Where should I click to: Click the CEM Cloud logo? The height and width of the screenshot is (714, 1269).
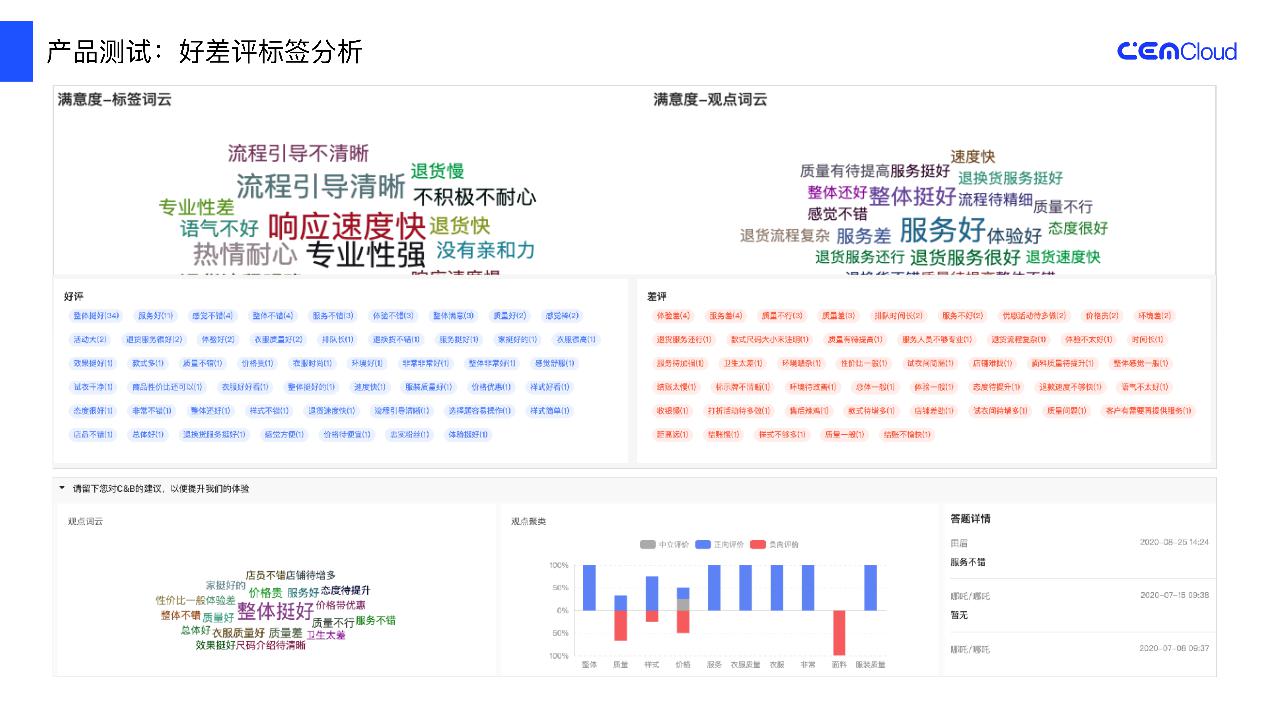[1176, 51]
